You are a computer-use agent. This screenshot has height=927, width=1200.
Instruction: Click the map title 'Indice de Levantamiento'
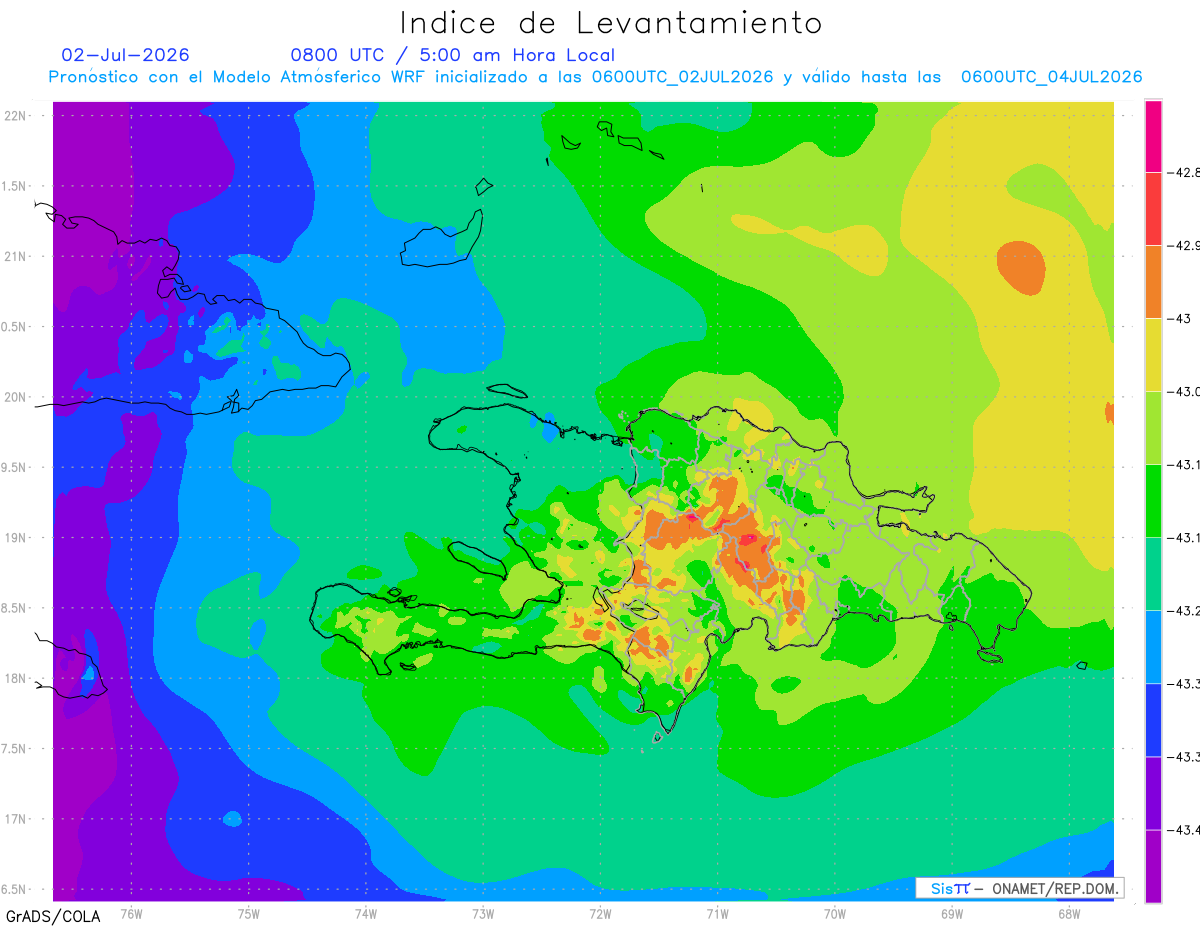point(611,22)
